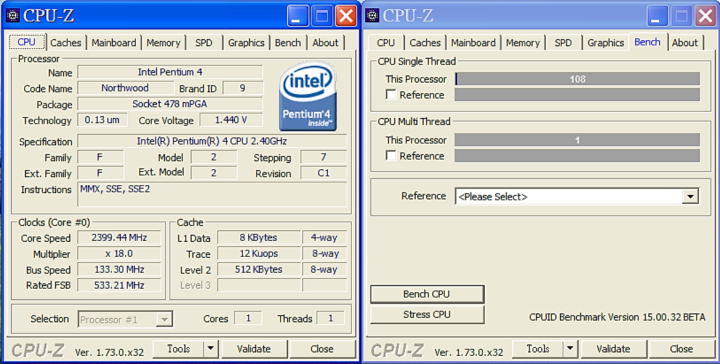Click single thread This Processor bar showing 108

[577, 79]
